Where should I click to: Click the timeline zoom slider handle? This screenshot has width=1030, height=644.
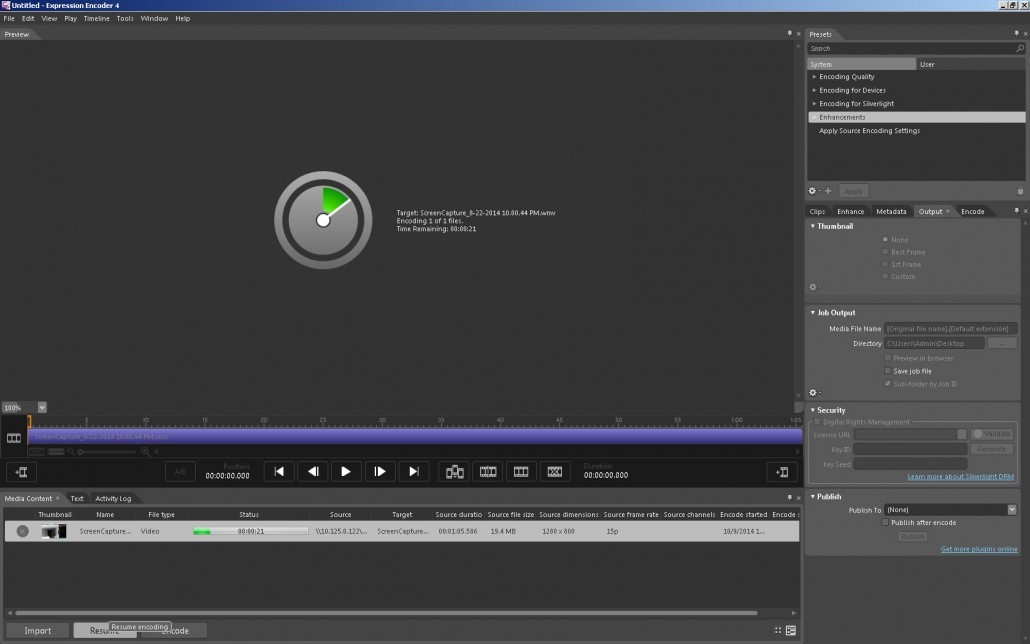tap(80, 451)
